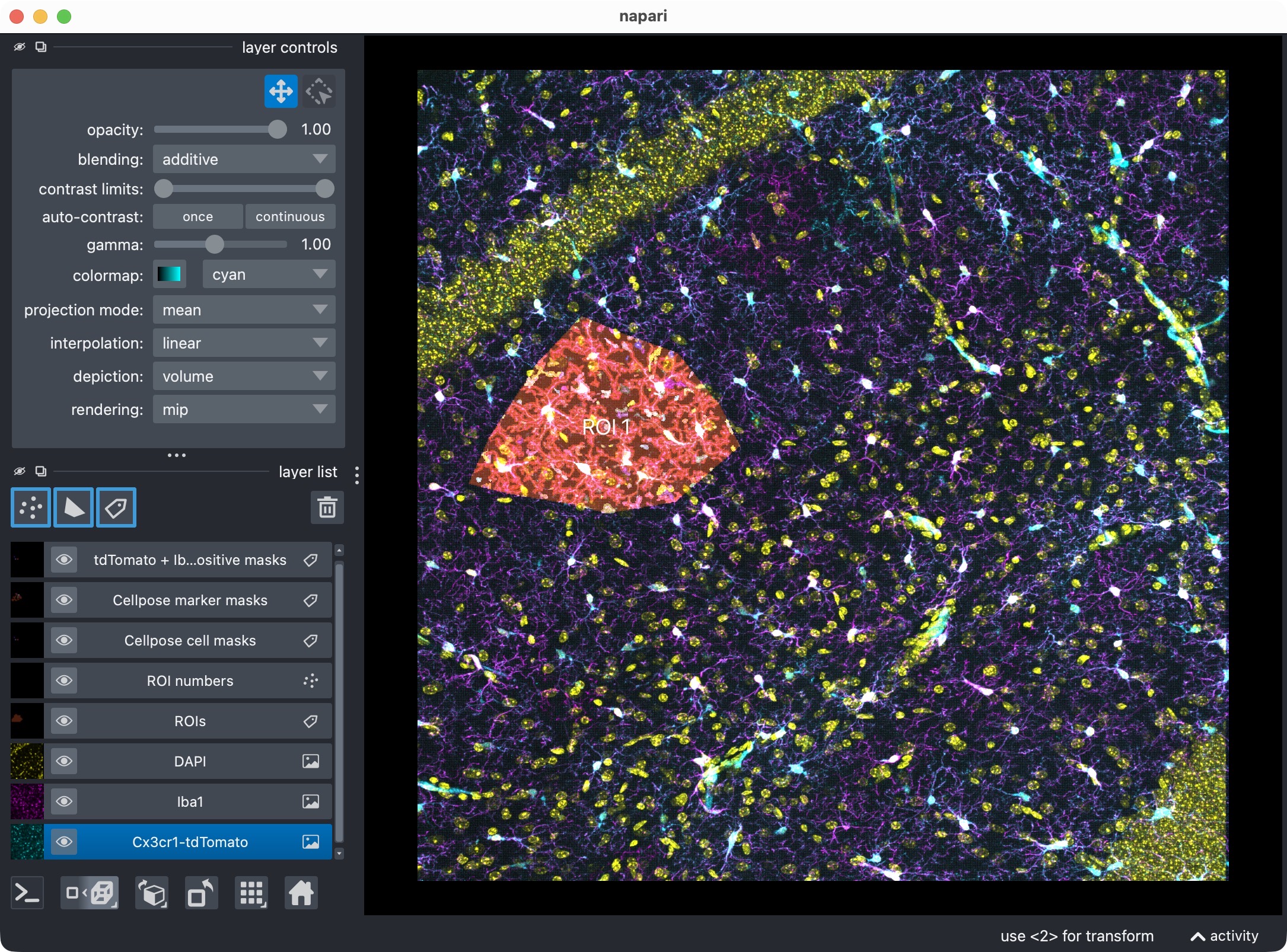Viewport: 1287px width, 952px height.
Task: Expand the activity panel chevron
Action: pos(1197,937)
